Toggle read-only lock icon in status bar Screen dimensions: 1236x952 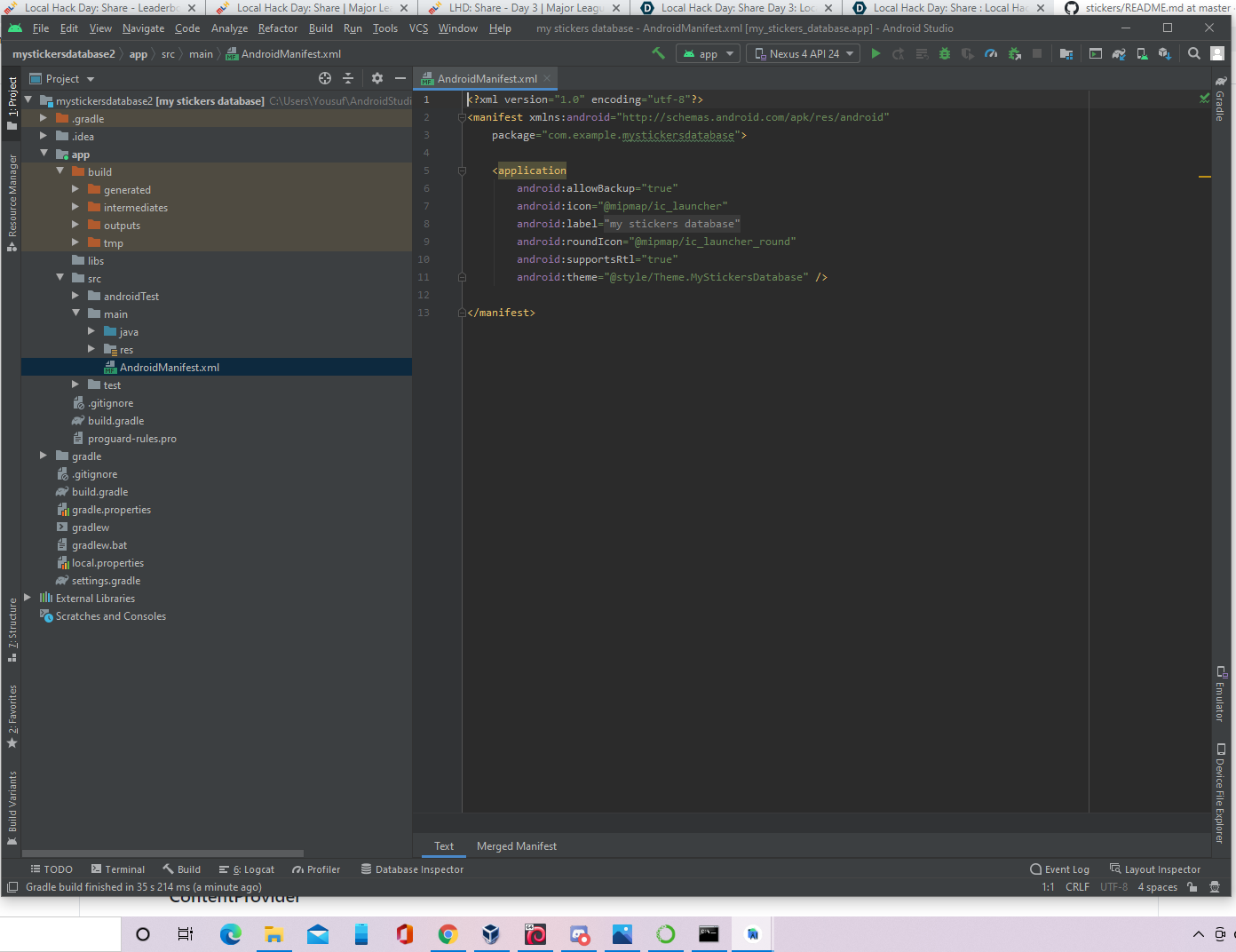click(x=1192, y=887)
